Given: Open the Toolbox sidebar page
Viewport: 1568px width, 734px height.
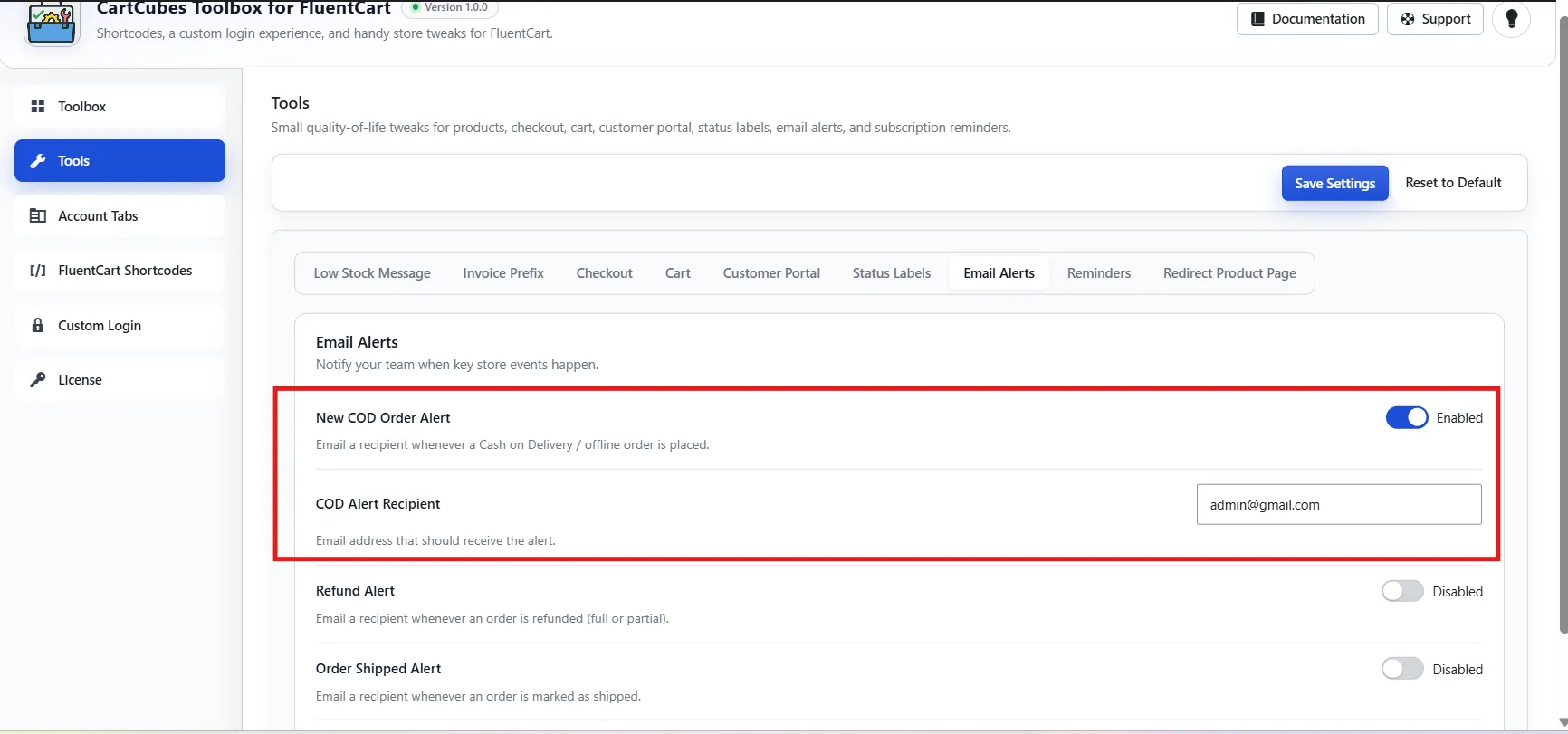Looking at the screenshot, I should pyautogui.click(x=120, y=107).
